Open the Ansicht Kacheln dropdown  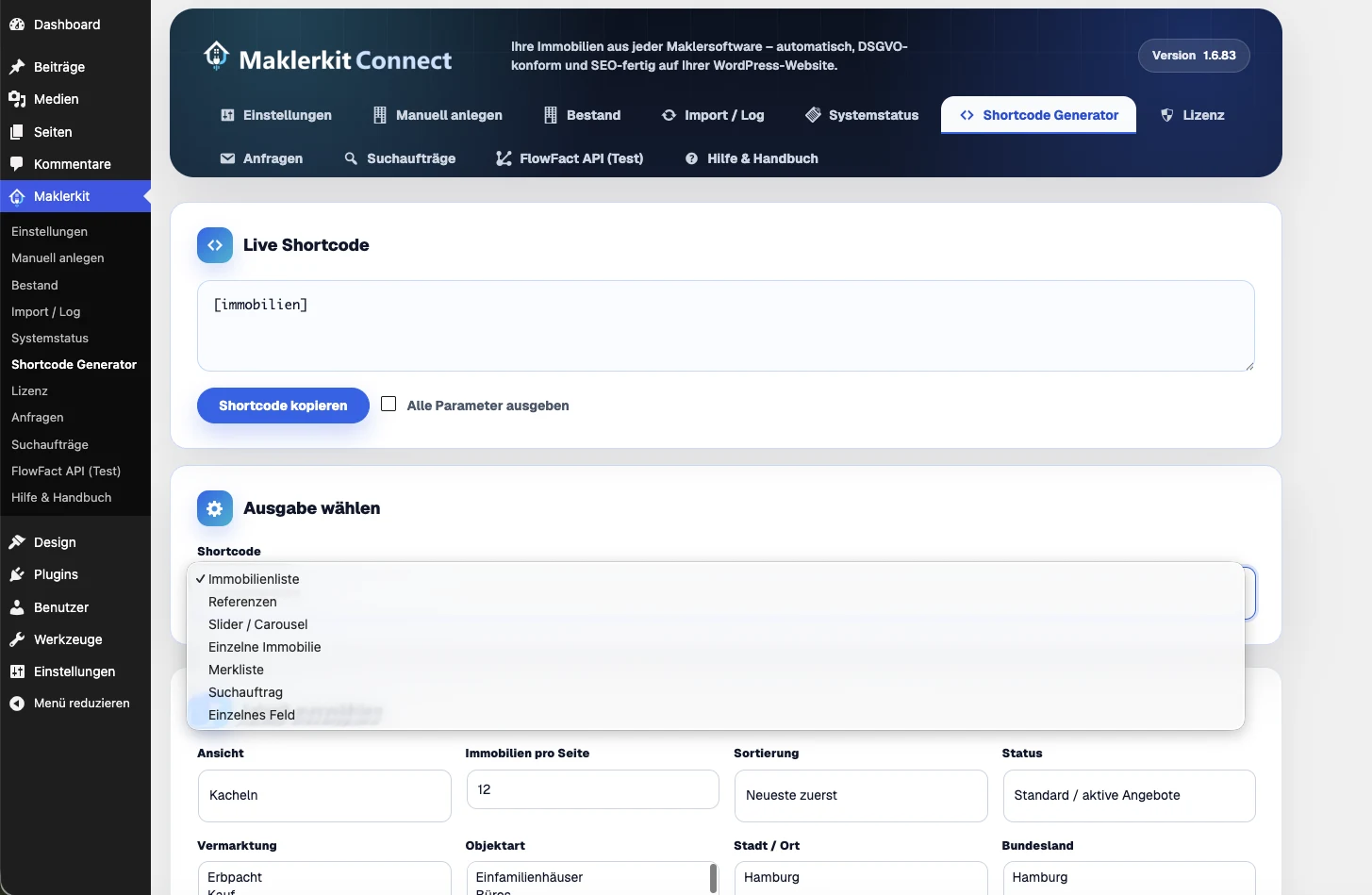(324, 795)
